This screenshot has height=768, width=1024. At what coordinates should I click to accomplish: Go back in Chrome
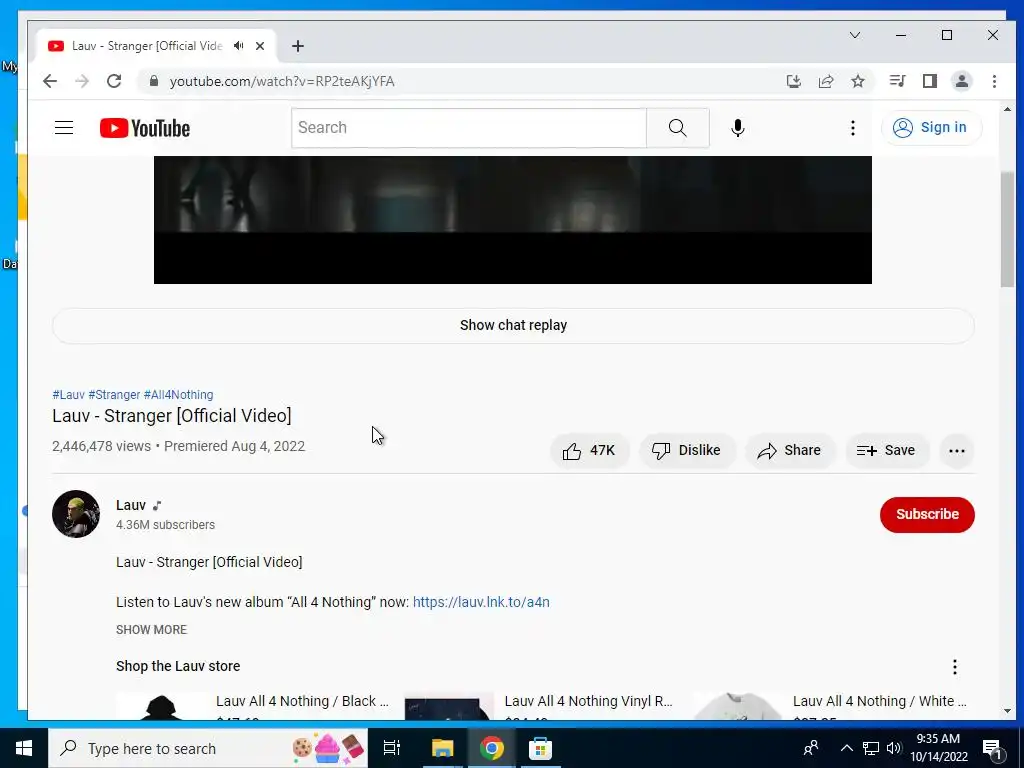tap(50, 81)
